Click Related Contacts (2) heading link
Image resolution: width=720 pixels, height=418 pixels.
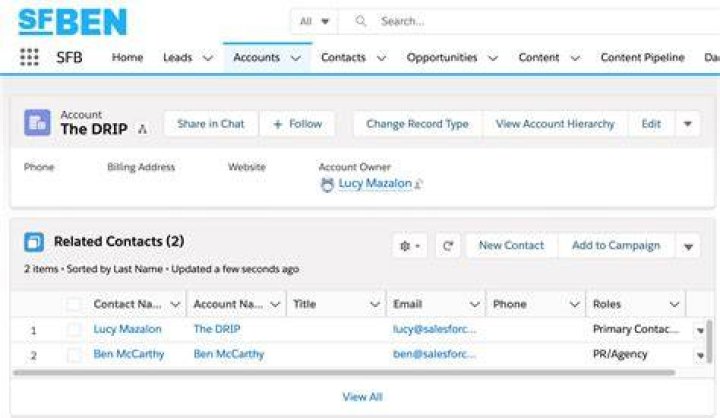click(119, 241)
